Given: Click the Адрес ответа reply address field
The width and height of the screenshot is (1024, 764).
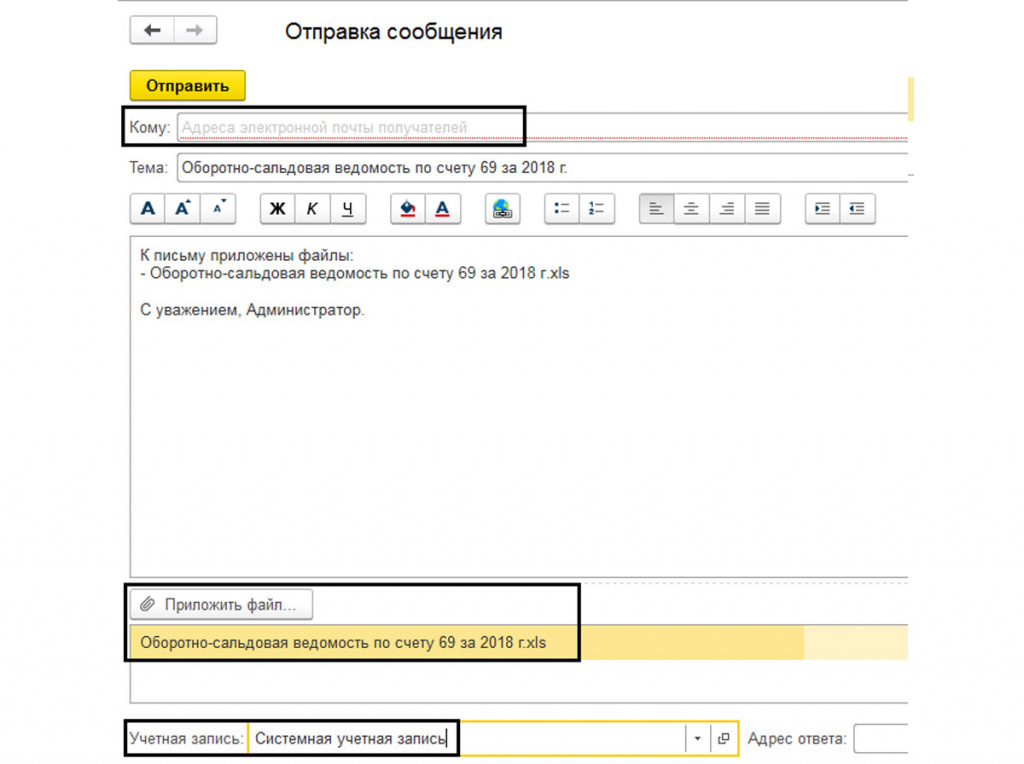Looking at the screenshot, I should (x=880, y=739).
